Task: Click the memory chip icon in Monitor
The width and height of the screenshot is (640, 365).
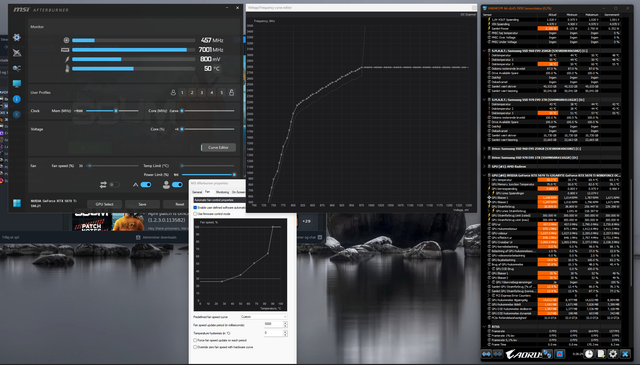Action: coord(65,50)
